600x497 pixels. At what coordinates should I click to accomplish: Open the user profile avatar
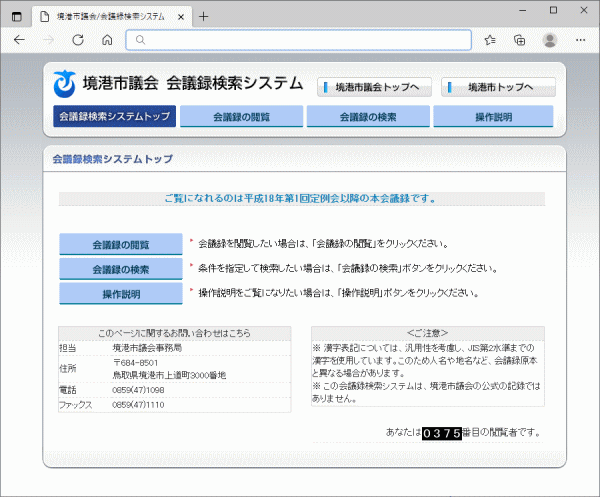pyautogui.click(x=550, y=40)
